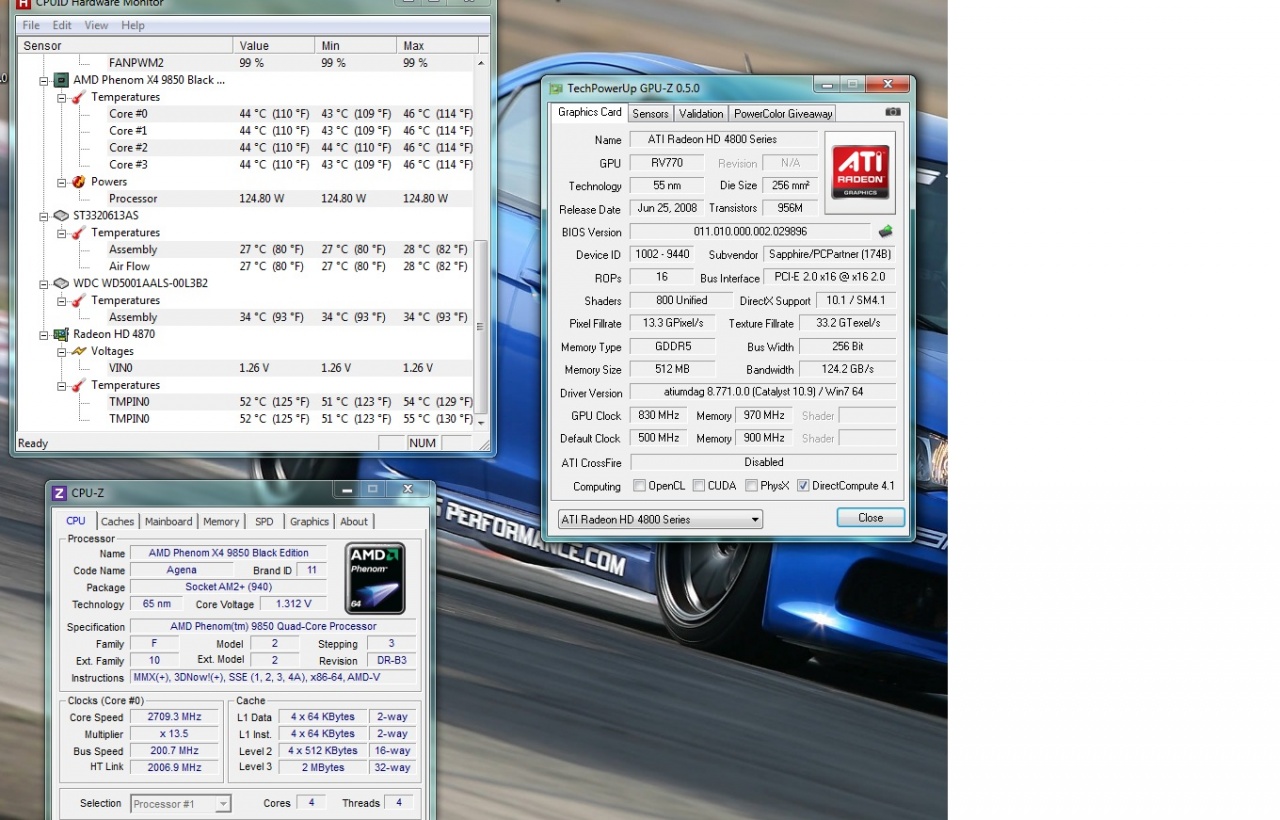Click the CPU-Z title bar Z icon

59,492
